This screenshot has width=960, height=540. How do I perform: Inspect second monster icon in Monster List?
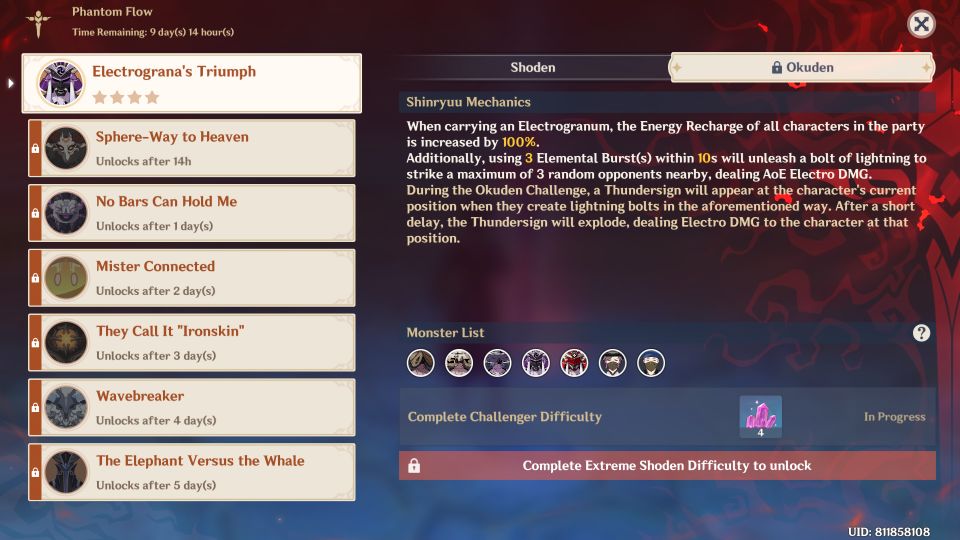[x=459, y=363]
